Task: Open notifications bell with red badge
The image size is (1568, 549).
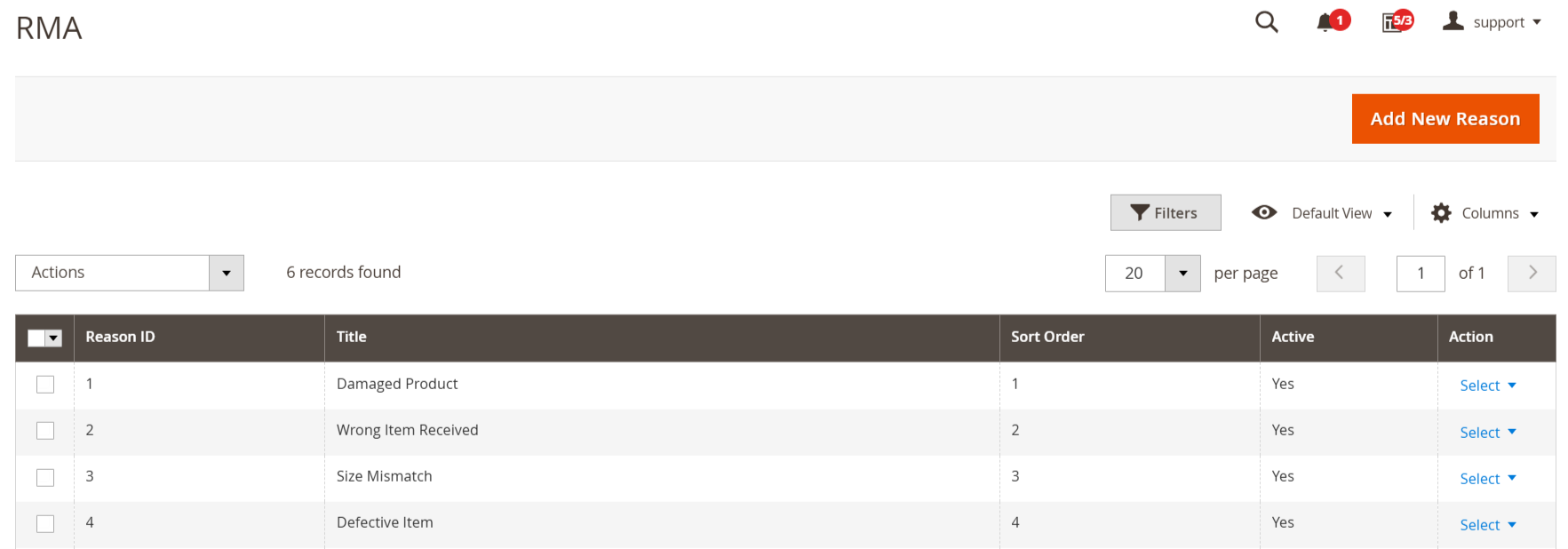Action: pos(1326,22)
